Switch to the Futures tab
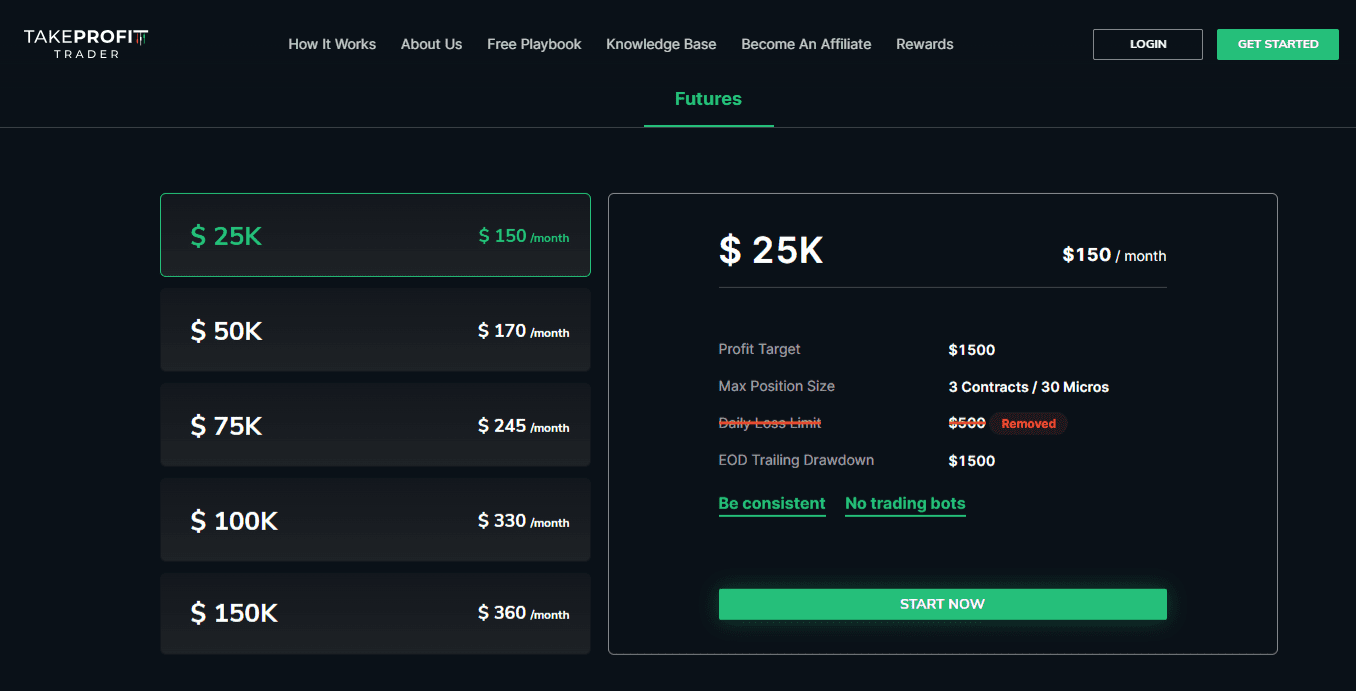The image size is (1356, 691). 708,99
